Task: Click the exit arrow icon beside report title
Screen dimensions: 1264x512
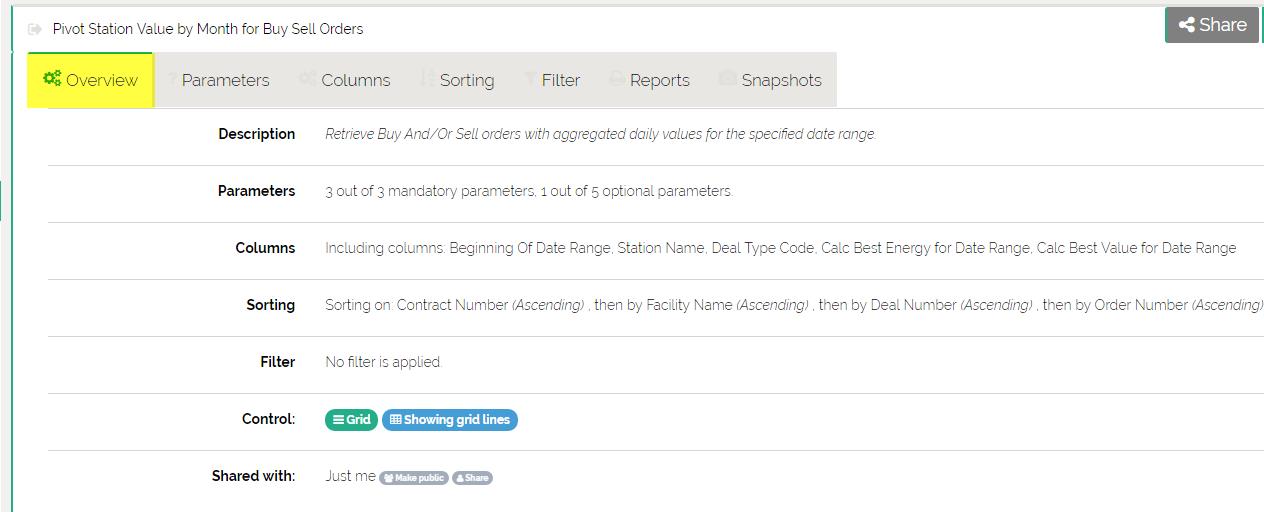Action: 36,29
